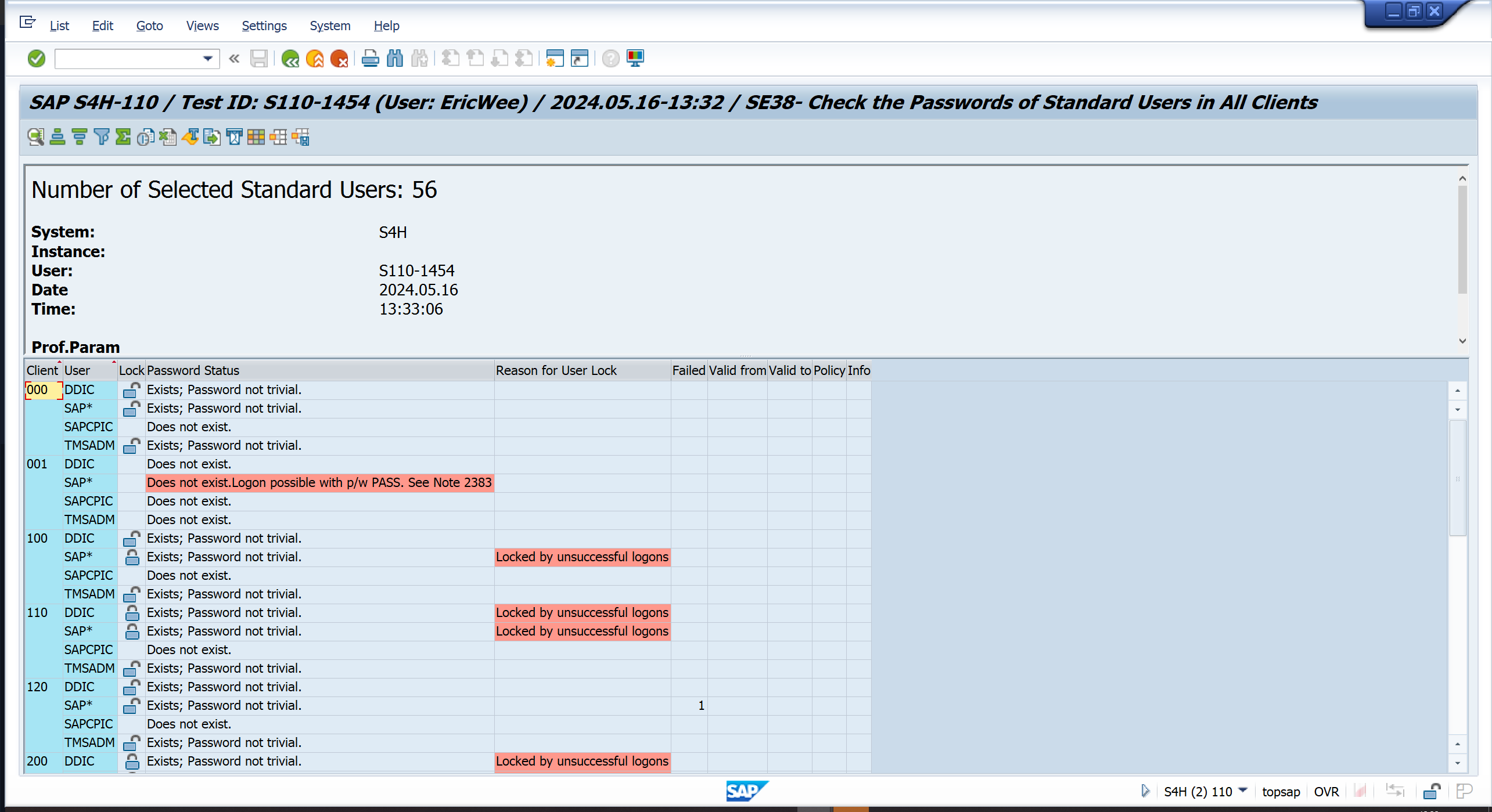Export list to spreadsheet icon
The height and width of the screenshot is (812, 1492).
pos(168,138)
